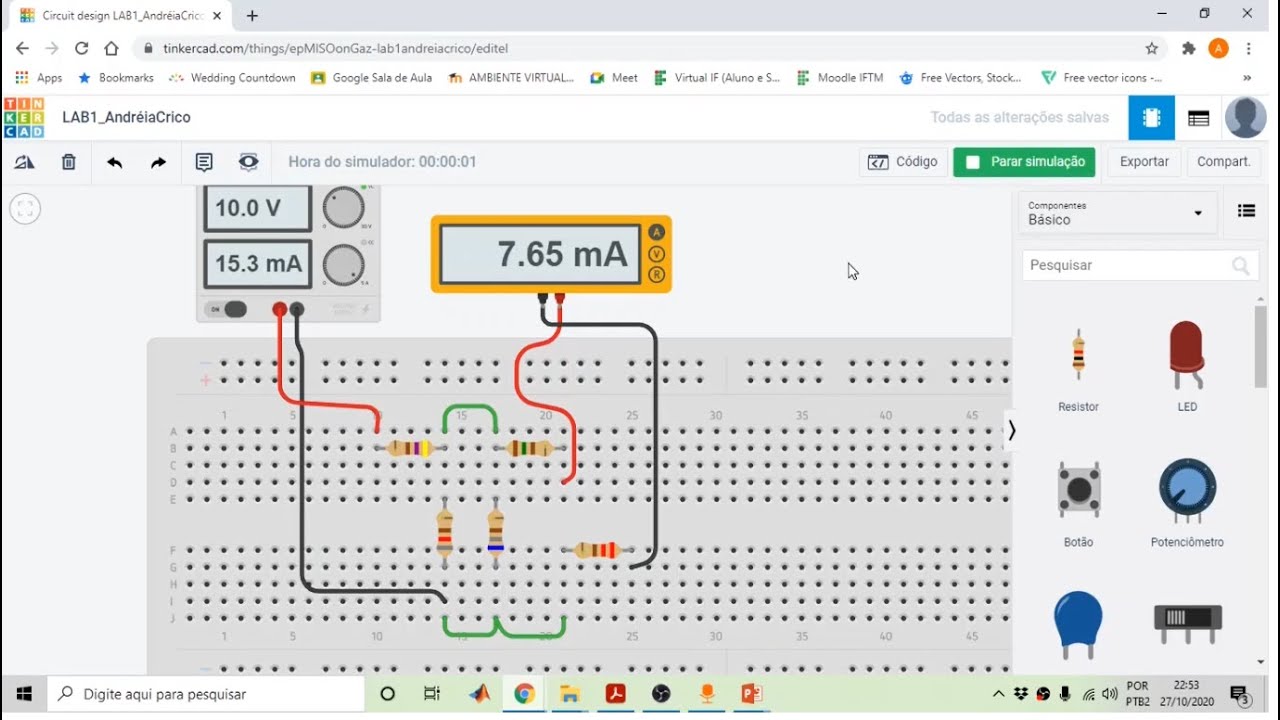Redo the last action
1280x720 pixels.
click(158, 162)
